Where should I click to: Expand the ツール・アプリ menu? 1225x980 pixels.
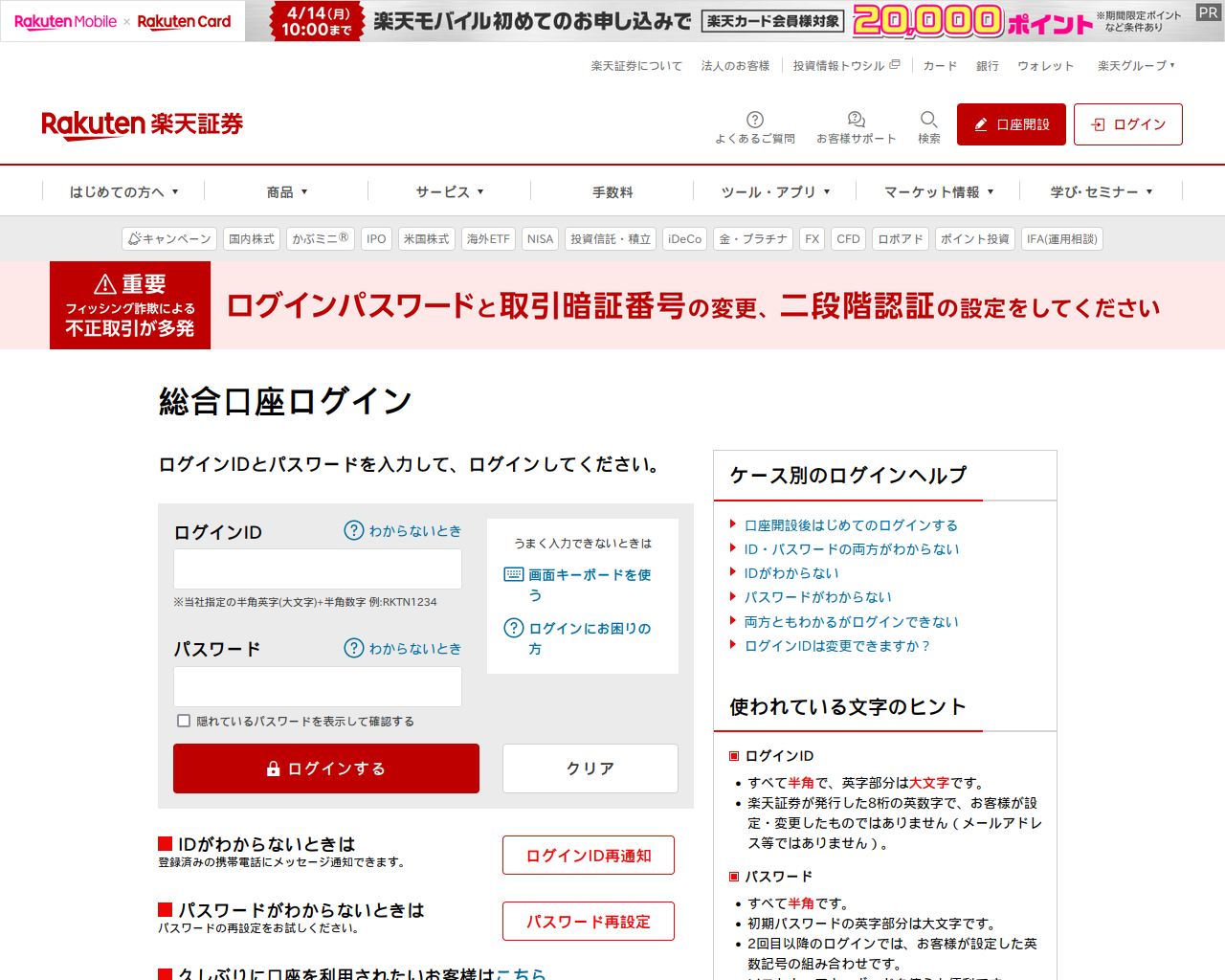click(775, 191)
